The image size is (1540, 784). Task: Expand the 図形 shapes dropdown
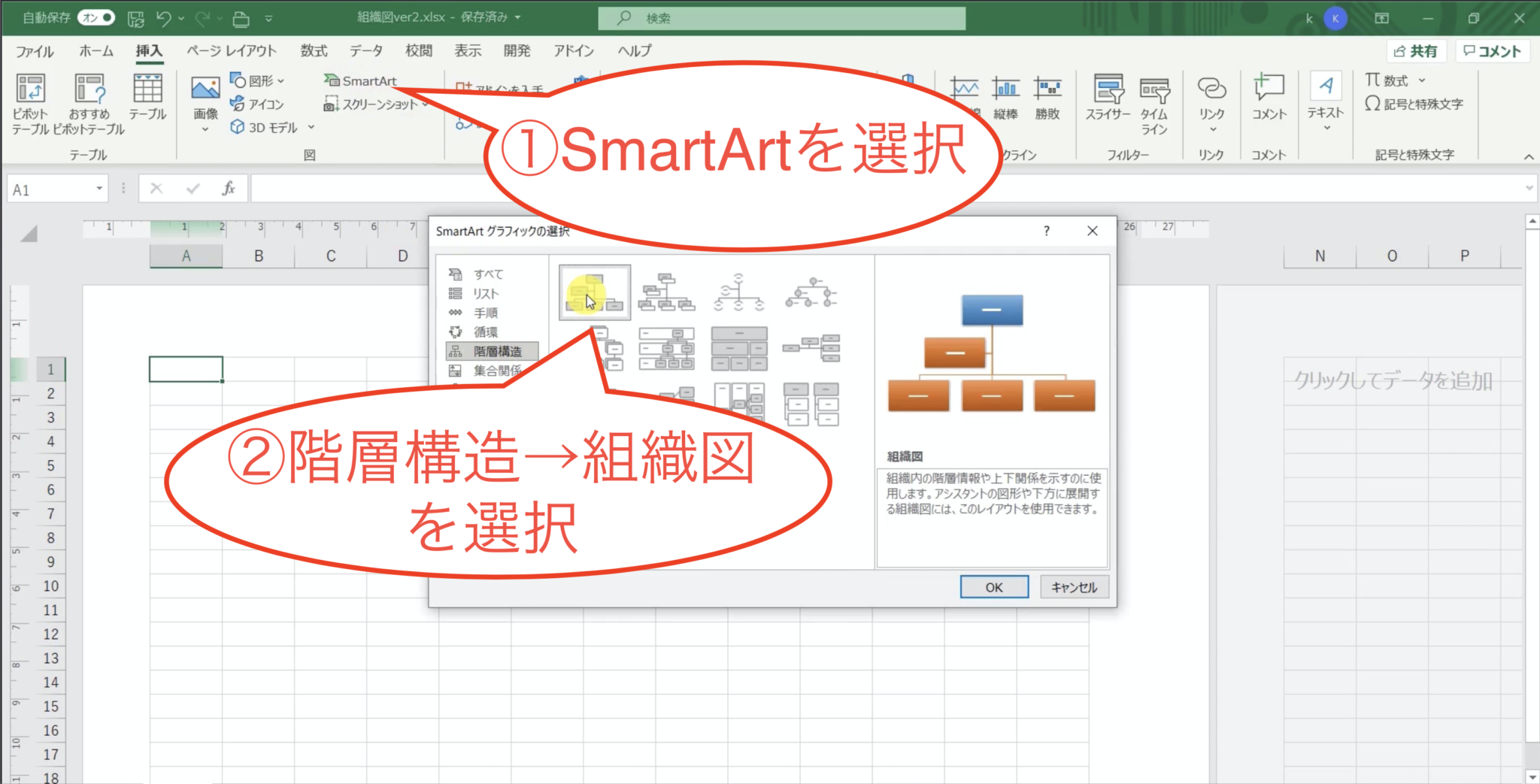(x=280, y=80)
